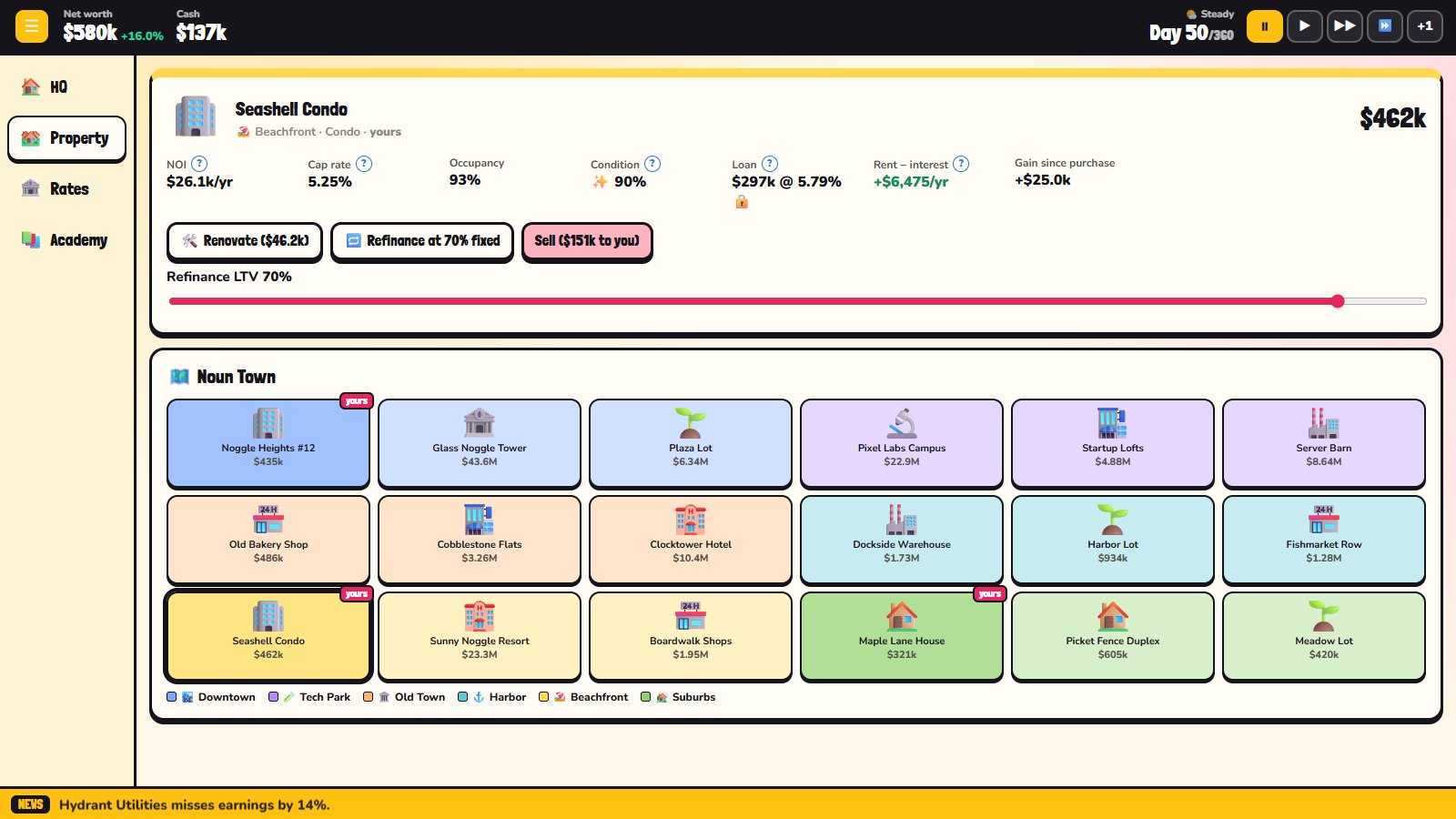Open Maple Lane House property
This screenshot has width=1456, height=819.
902,636
